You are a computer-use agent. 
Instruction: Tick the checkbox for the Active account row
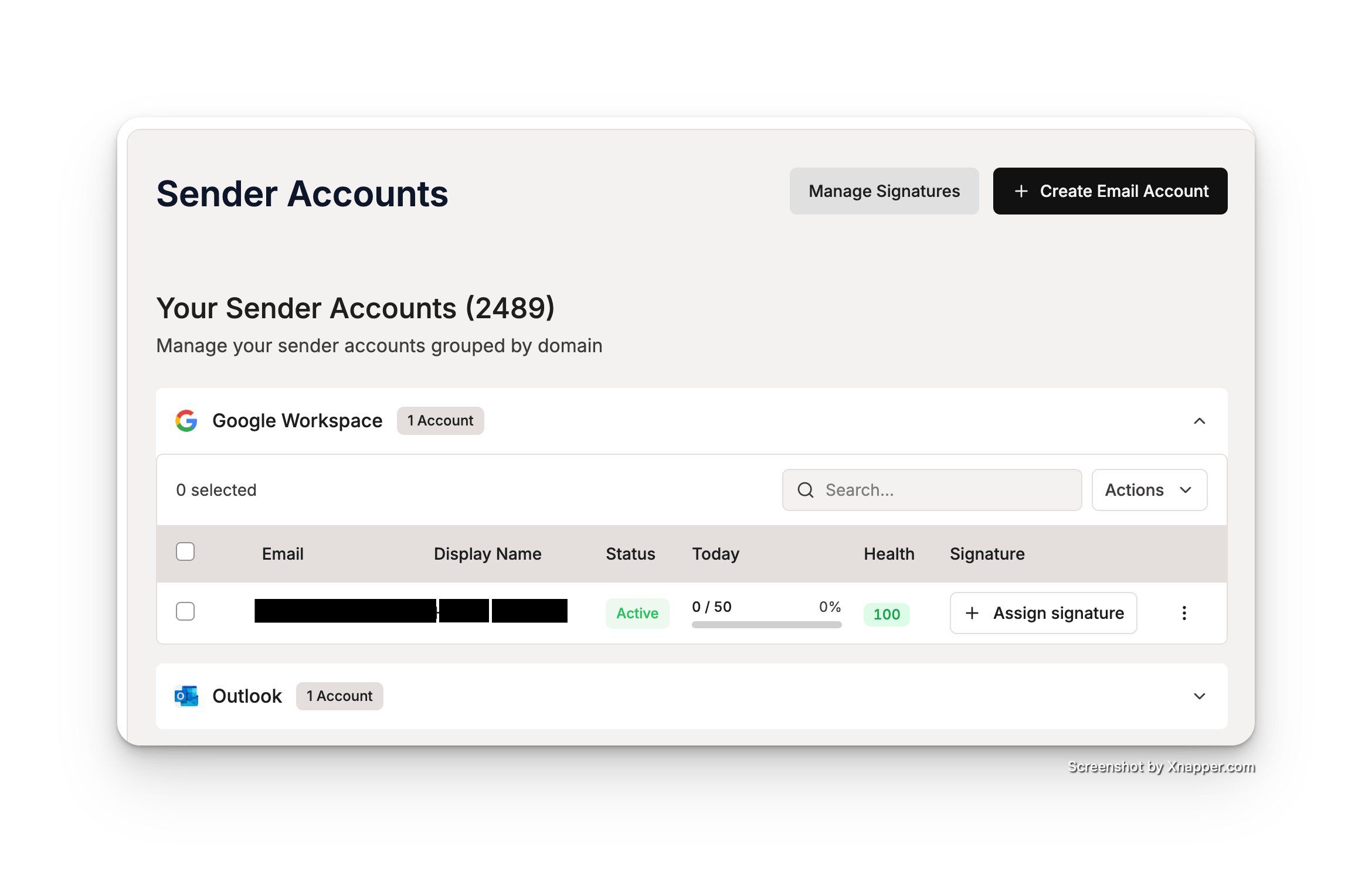click(185, 611)
